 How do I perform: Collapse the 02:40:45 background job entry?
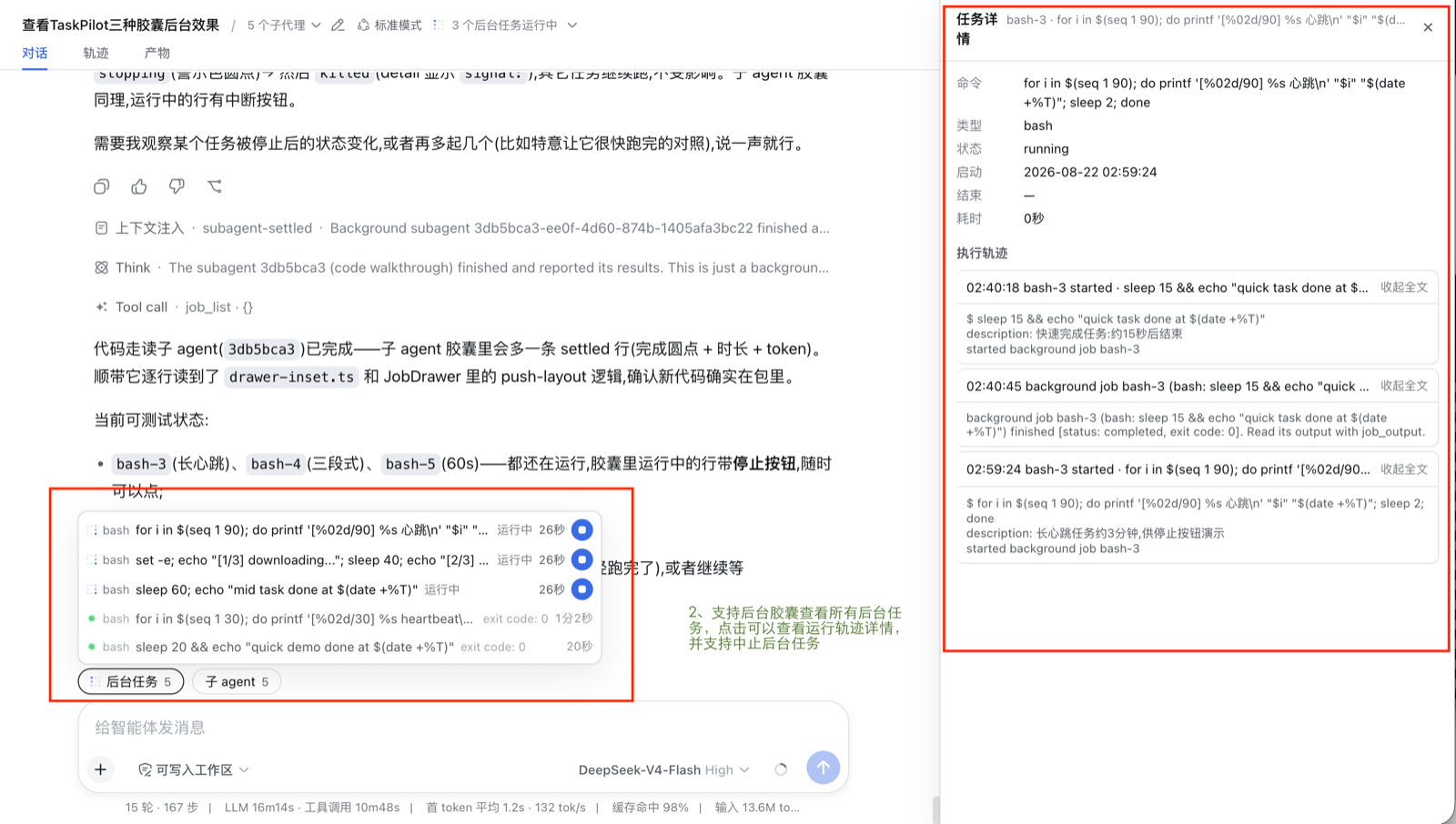click(1404, 386)
